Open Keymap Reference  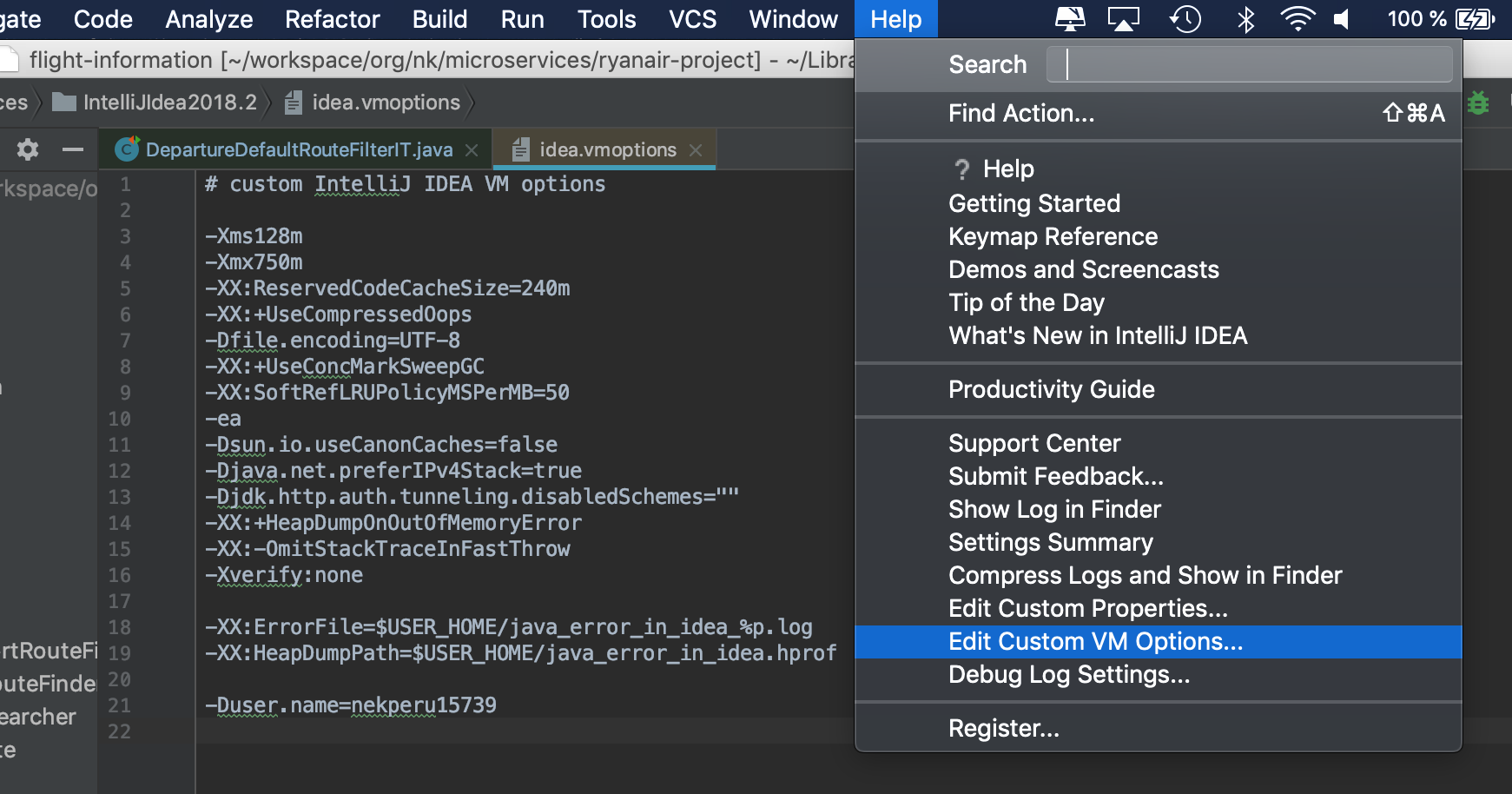pos(1159,236)
